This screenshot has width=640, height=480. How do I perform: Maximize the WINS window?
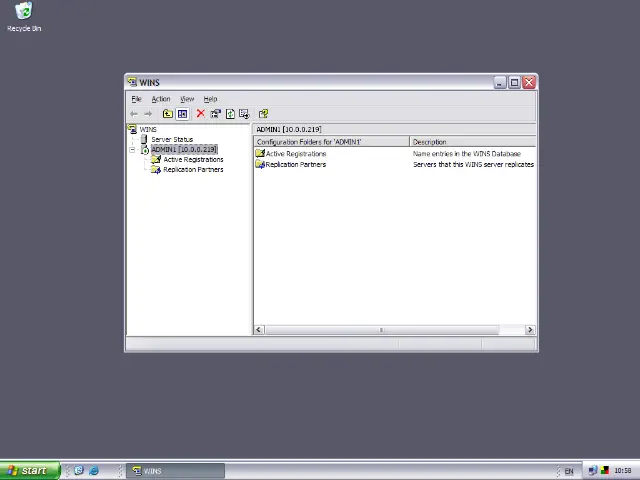[514, 82]
